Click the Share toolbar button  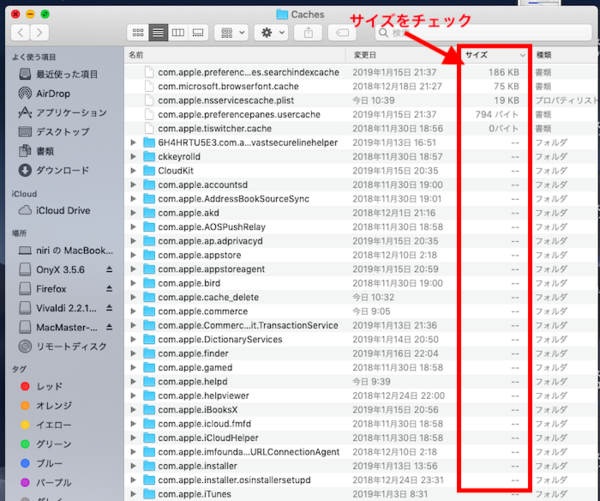(x=308, y=33)
